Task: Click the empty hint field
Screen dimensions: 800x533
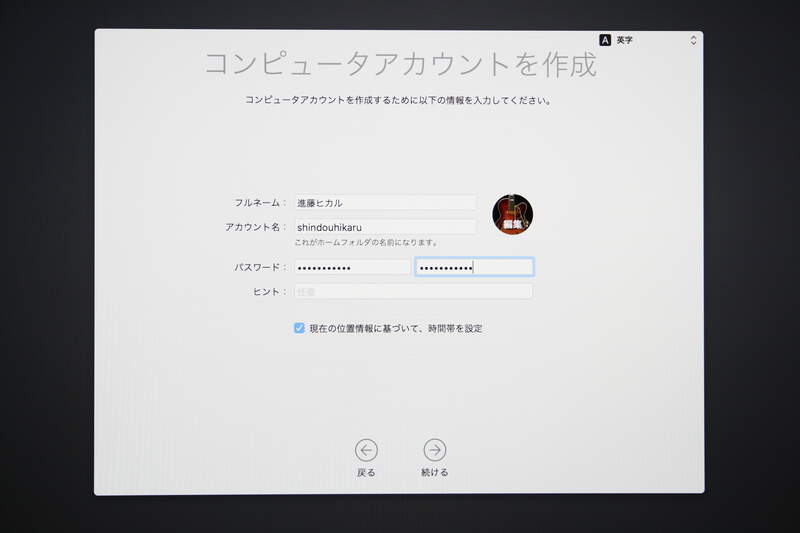Action: [x=413, y=291]
